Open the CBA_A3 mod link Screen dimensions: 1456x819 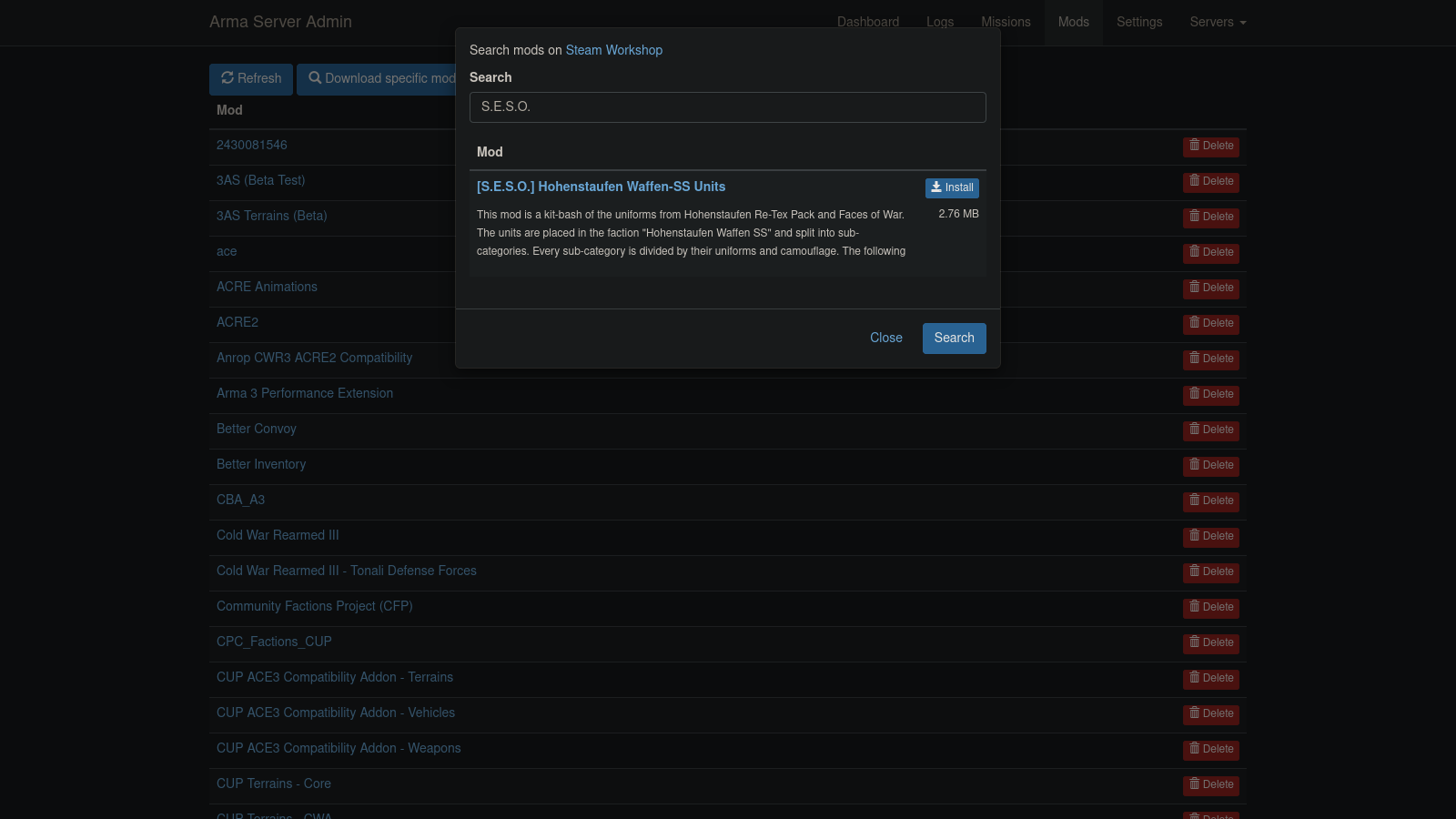coord(241,500)
